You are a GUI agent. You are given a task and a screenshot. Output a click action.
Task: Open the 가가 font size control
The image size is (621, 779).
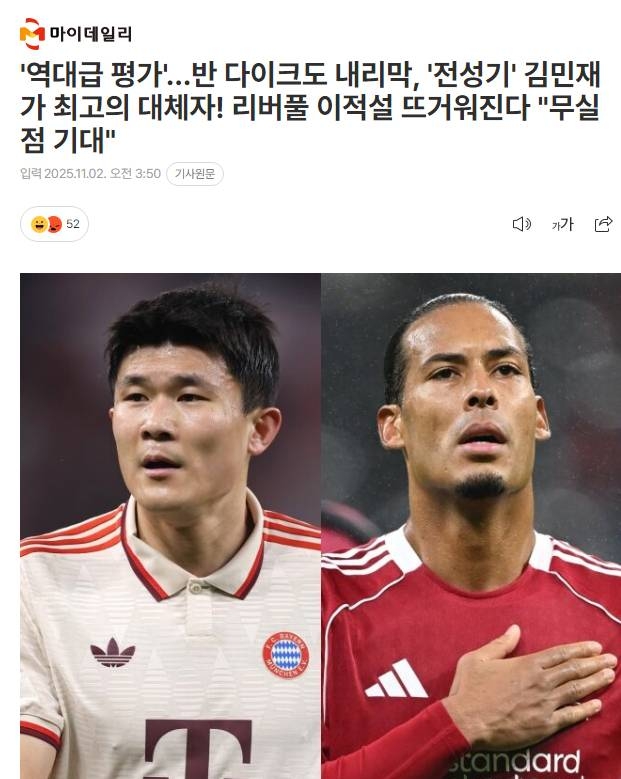[562, 225]
